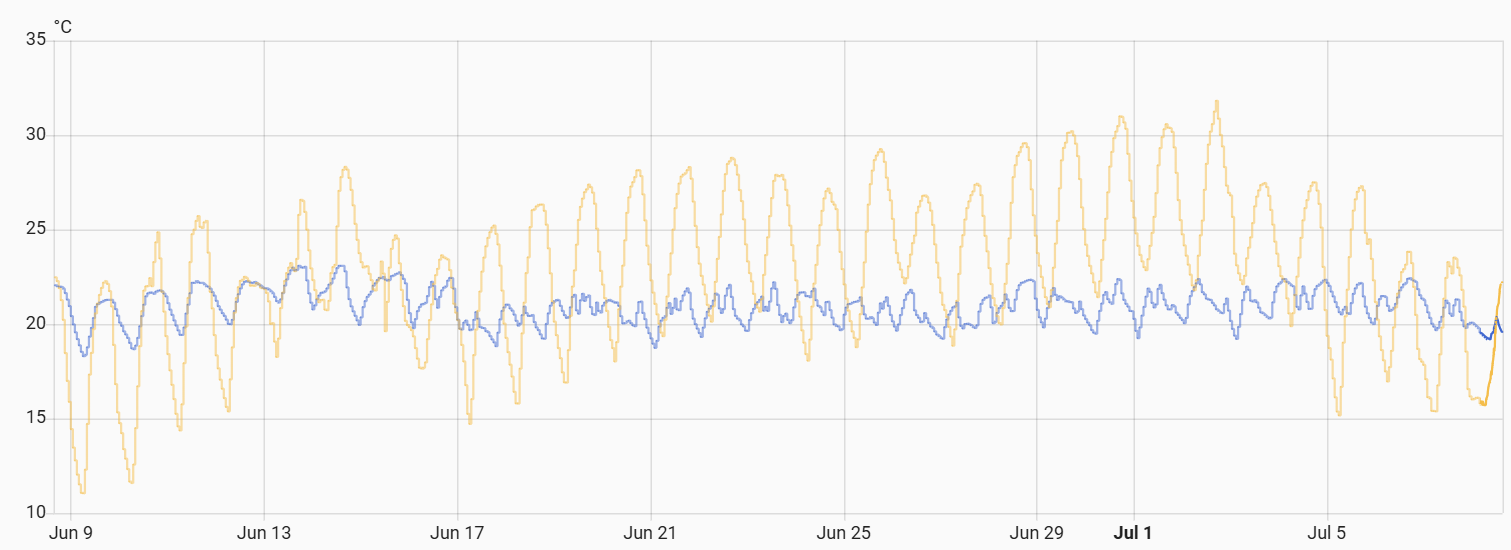The image size is (1511, 550).
Task: Click the tallest orange peak between Jun 13 and Jun 17
Action: (345, 168)
